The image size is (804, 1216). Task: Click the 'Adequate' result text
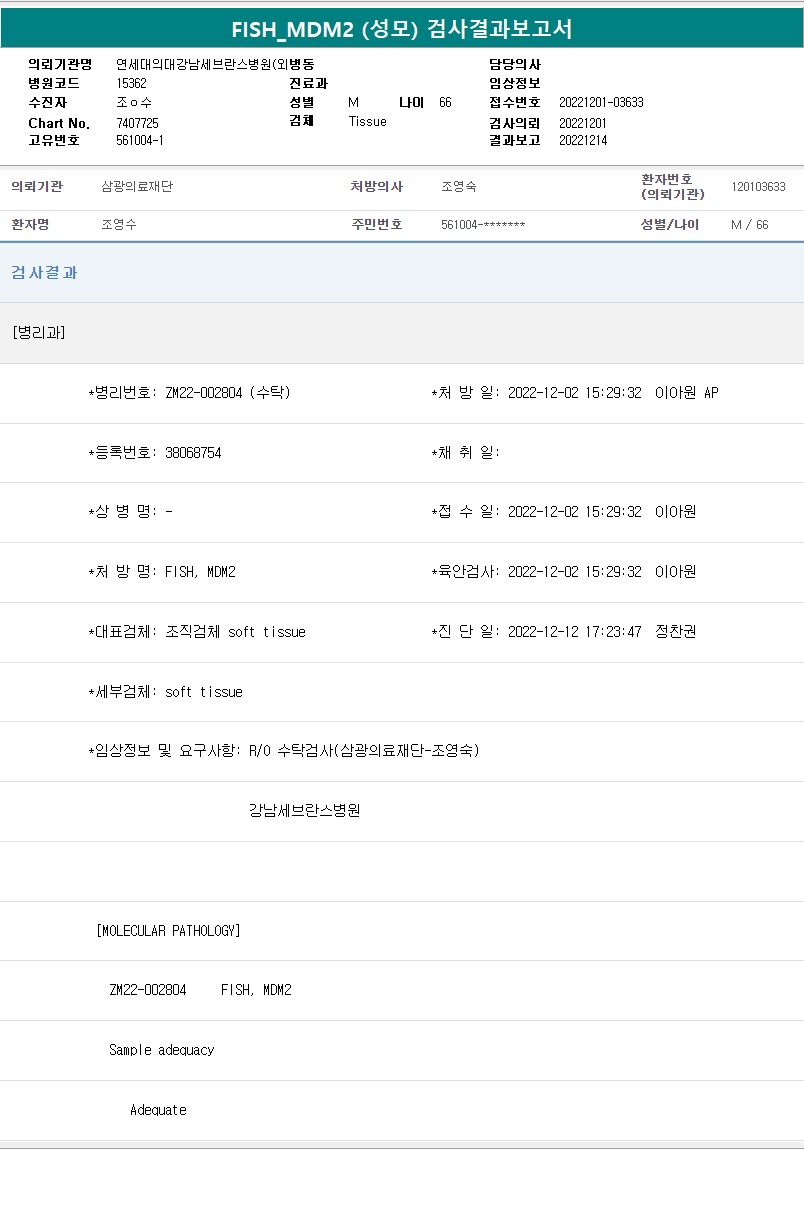point(158,1110)
